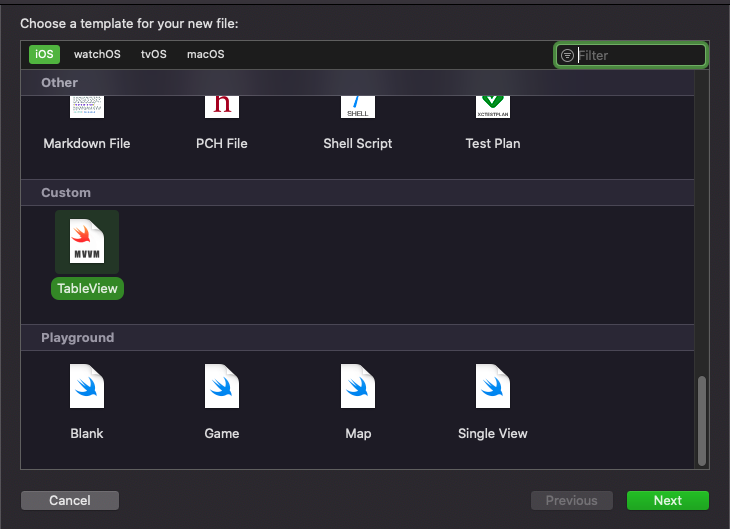This screenshot has width=730, height=529.
Task: Click the Other section header
Action: [358, 82]
